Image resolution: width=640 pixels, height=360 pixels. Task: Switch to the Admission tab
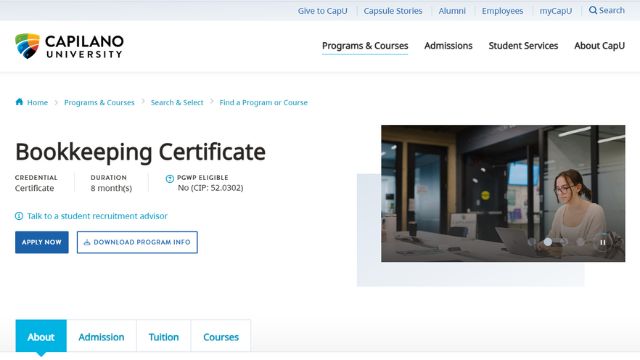click(x=101, y=336)
